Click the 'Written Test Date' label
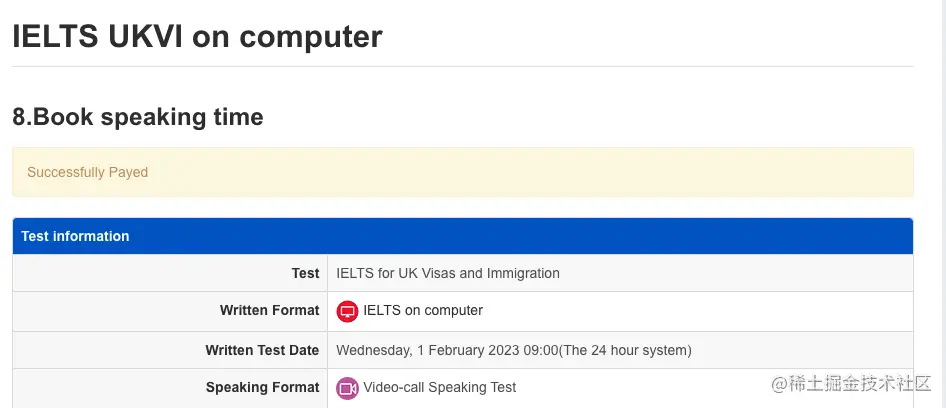The image size is (946, 408). [x=262, y=350]
